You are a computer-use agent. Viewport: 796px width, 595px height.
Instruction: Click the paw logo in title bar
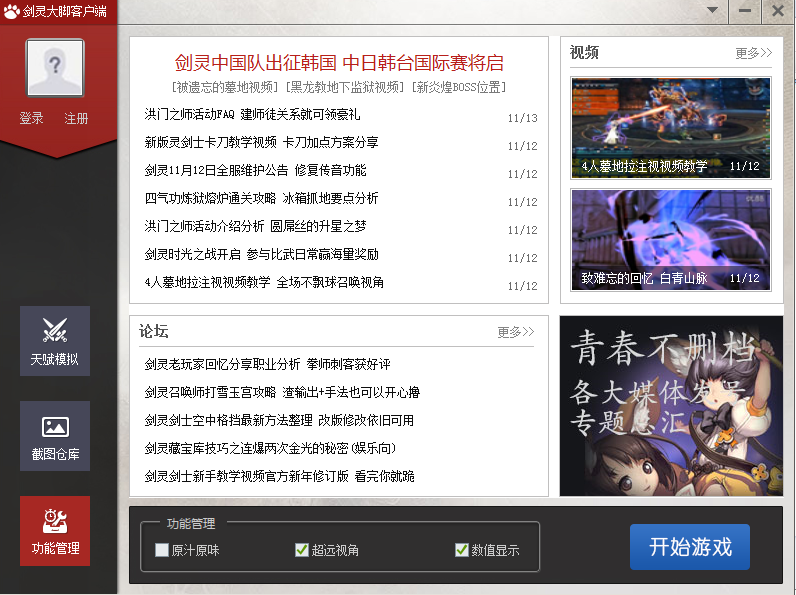(x=11, y=10)
